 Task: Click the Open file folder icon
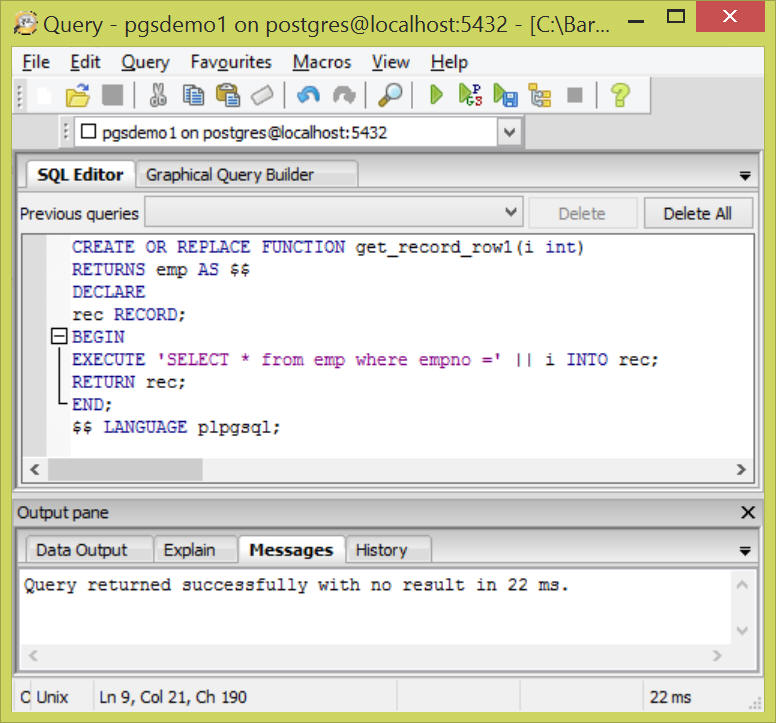(x=77, y=95)
